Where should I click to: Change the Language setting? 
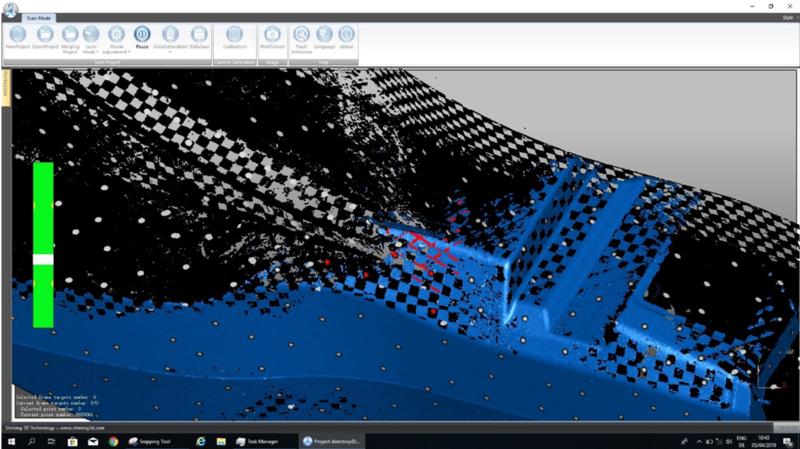pos(324,36)
